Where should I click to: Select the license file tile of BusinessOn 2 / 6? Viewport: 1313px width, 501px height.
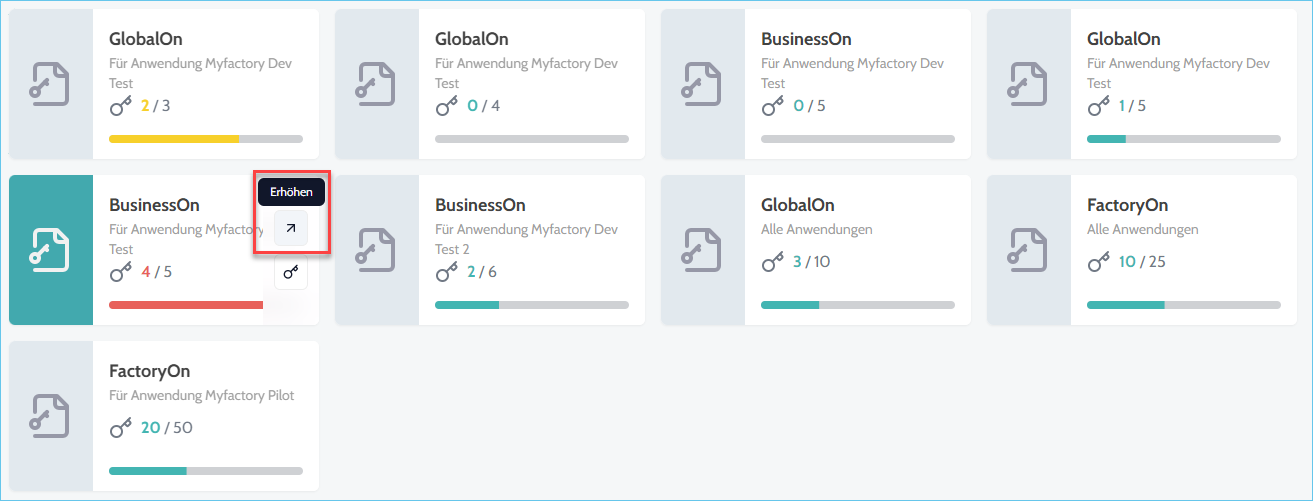(x=377, y=250)
